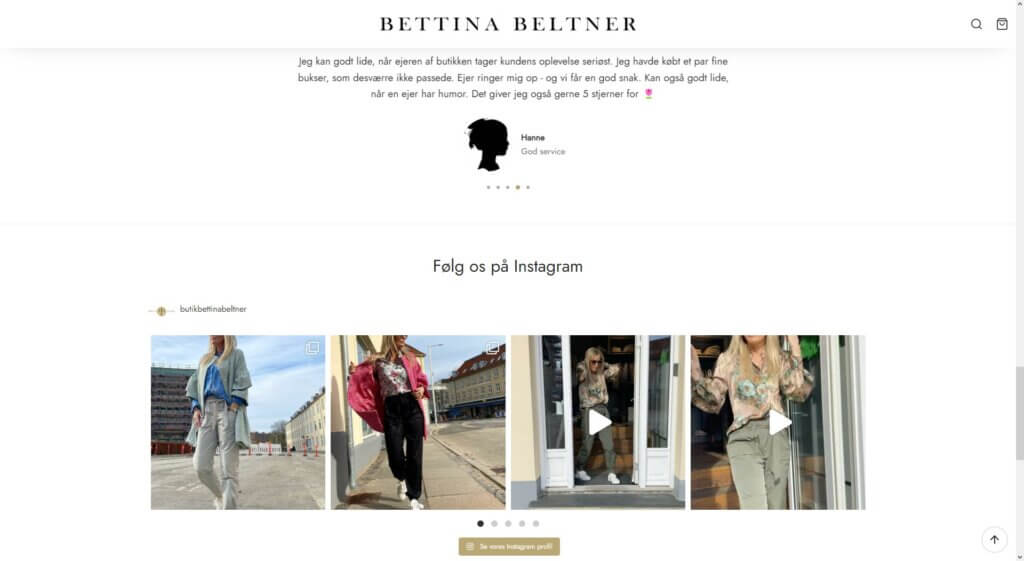Click the back-to-top arrow button
1024x561 pixels.
click(994, 539)
